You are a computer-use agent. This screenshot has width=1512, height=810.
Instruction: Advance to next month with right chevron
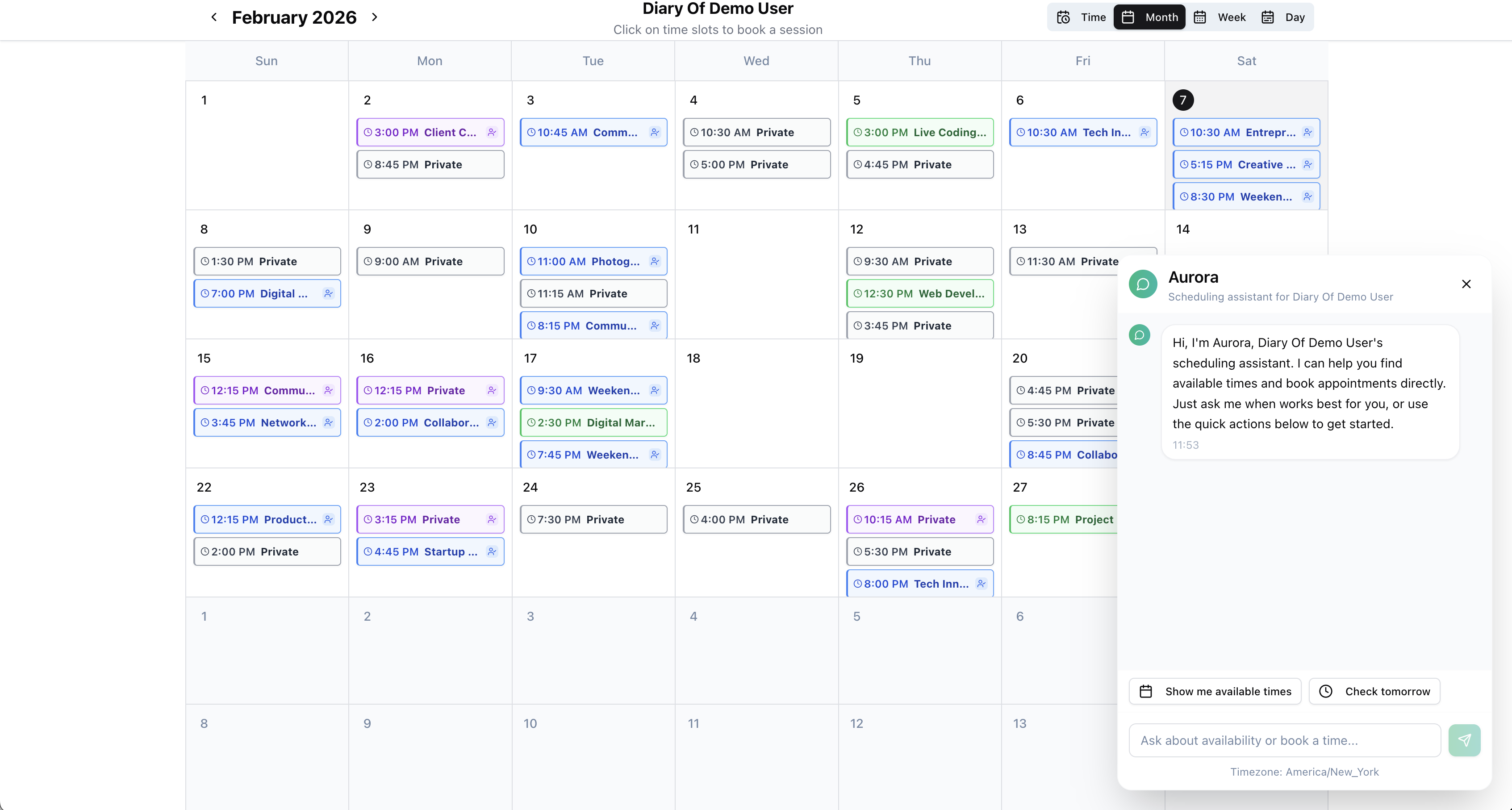tap(375, 17)
